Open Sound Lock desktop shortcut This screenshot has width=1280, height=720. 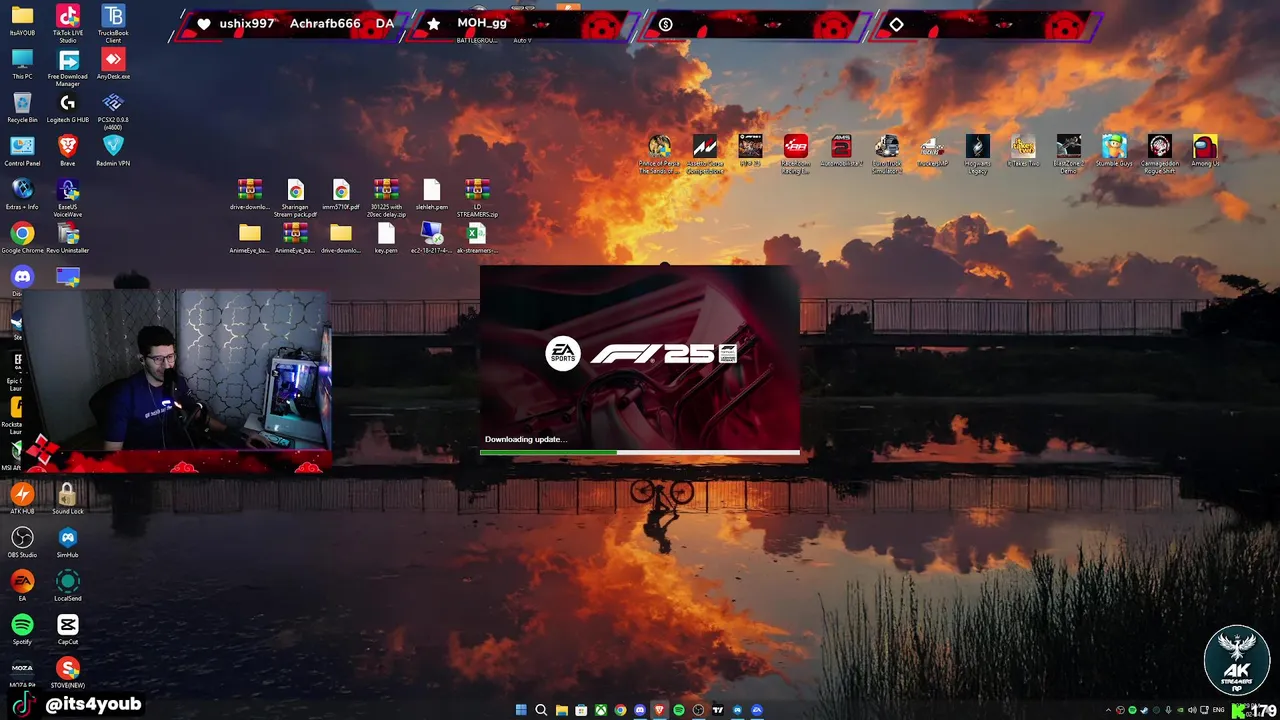[68, 498]
